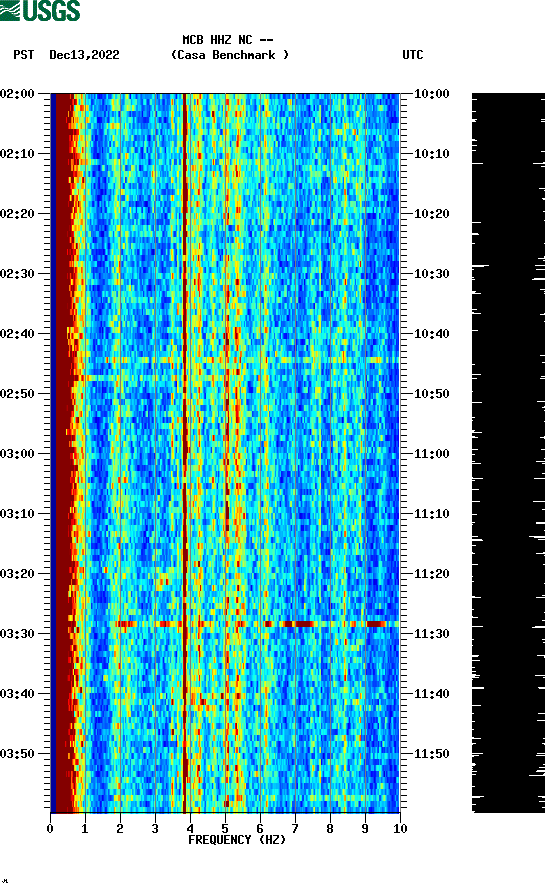The height and width of the screenshot is (892, 552).
Task: Click the '5' frequency axis tick label
Action: pyautogui.click(x=225, y=829)
